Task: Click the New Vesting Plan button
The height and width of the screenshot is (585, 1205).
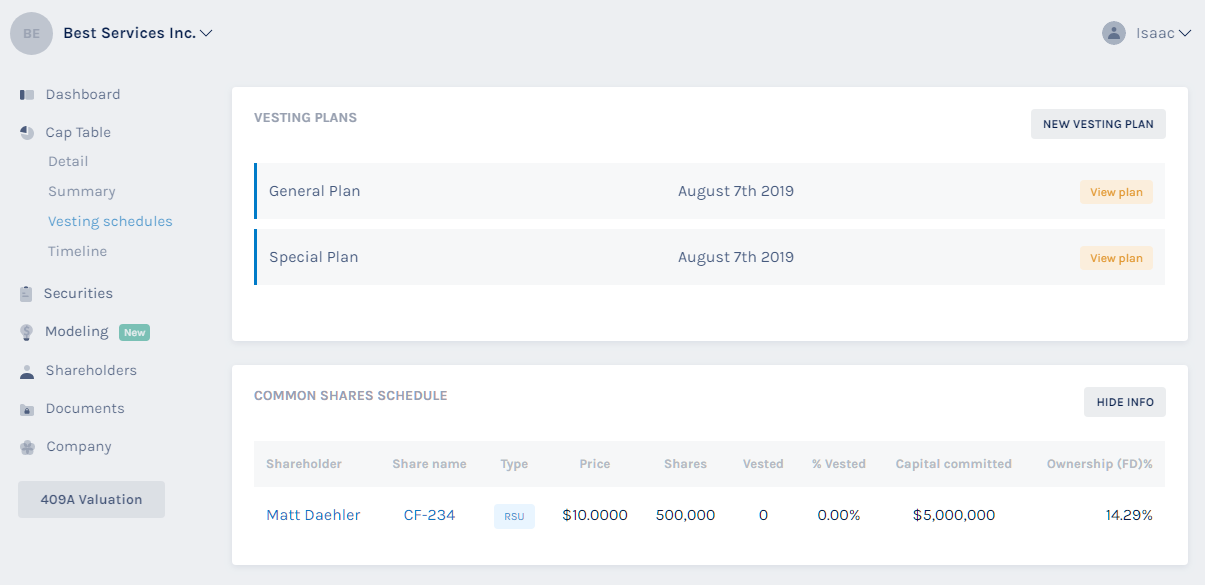Action: (x=1098, y=124)
